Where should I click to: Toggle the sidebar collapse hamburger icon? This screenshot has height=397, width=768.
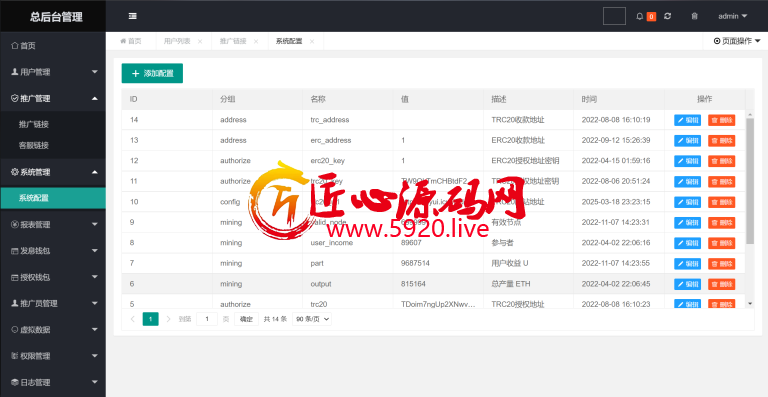pos(132,16)
